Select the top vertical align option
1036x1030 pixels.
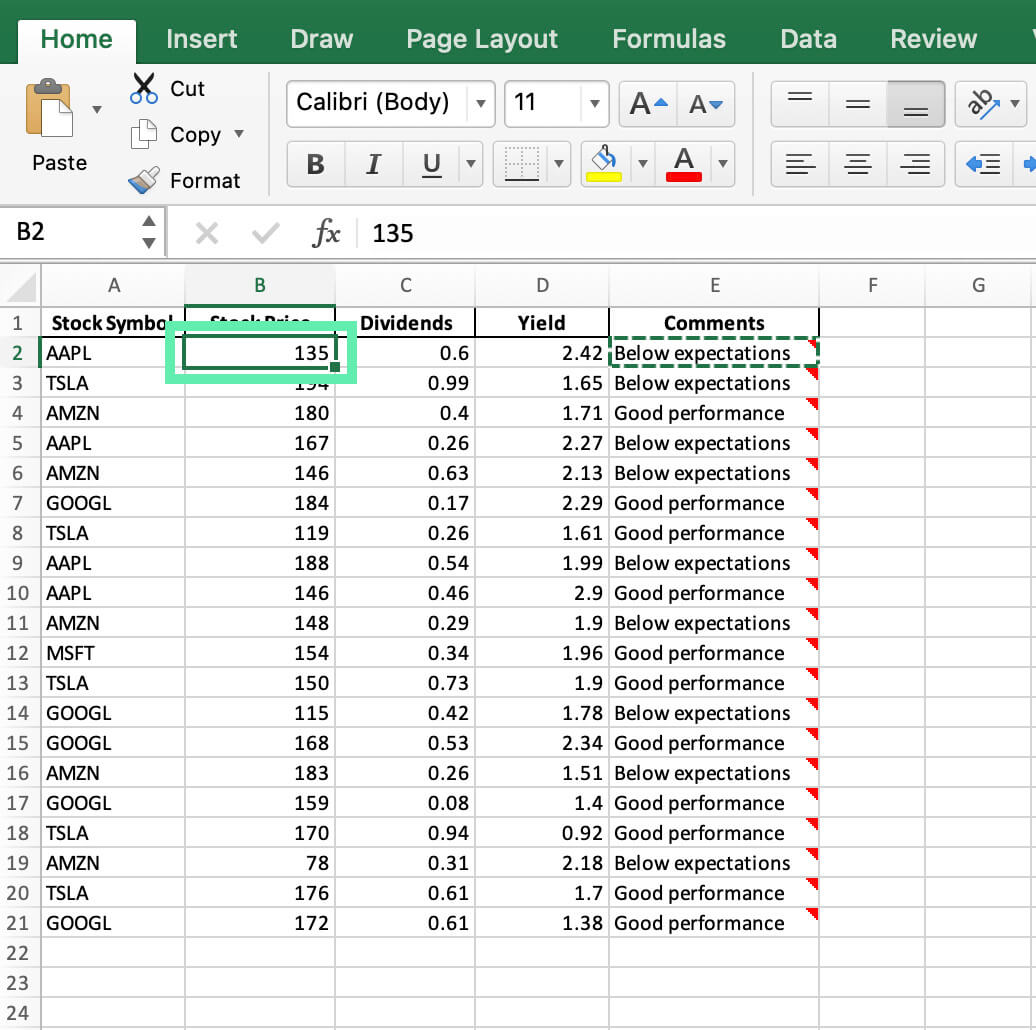(800, 104)
